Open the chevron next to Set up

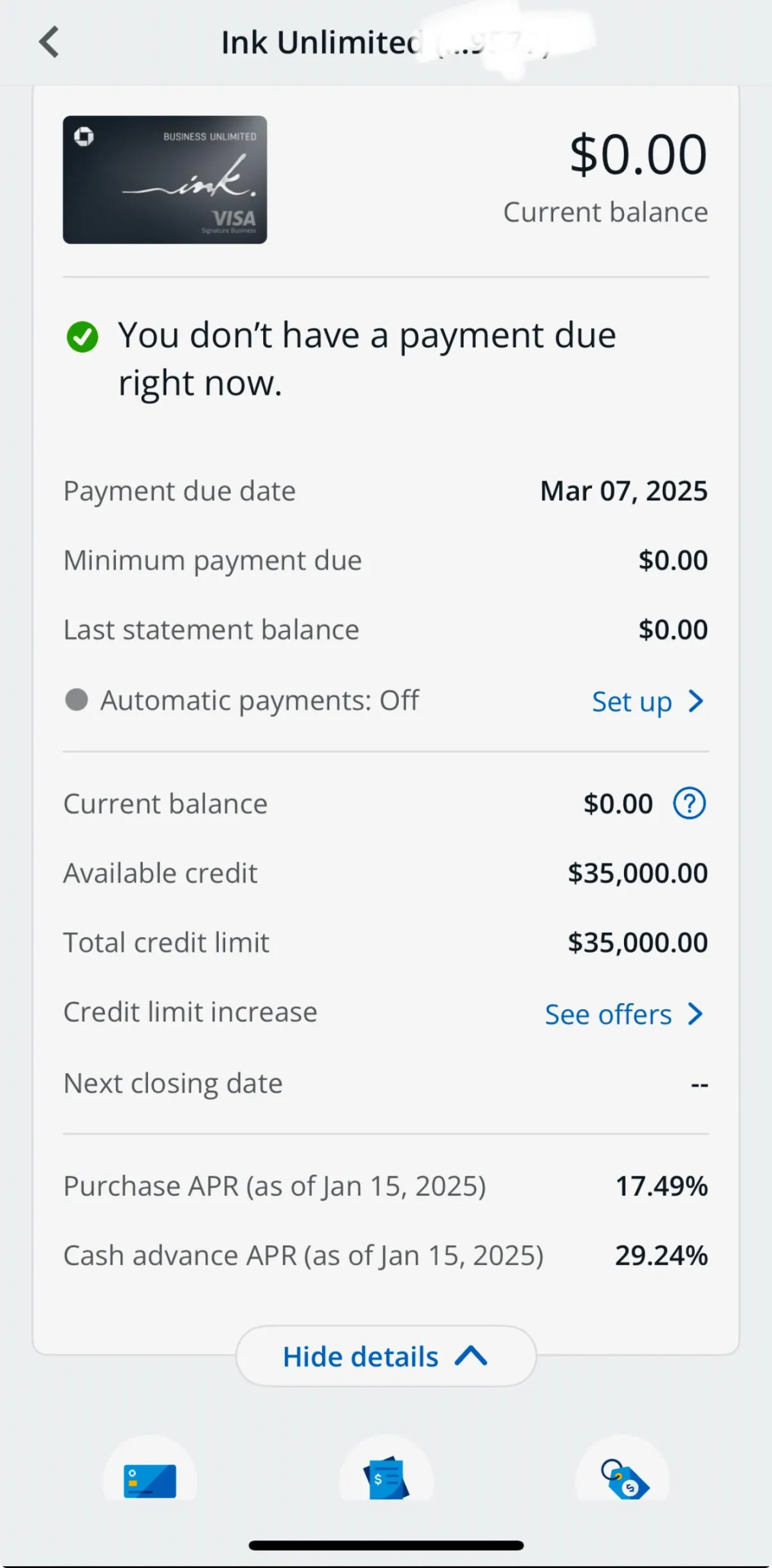(695, 701)
